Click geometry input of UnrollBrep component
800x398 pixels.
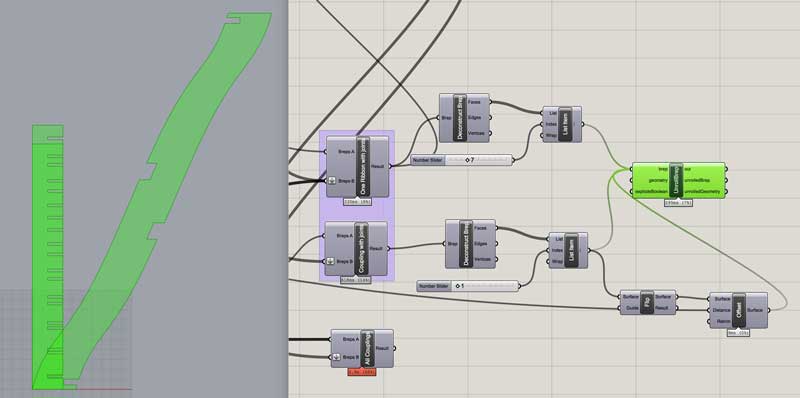point(658,180)
